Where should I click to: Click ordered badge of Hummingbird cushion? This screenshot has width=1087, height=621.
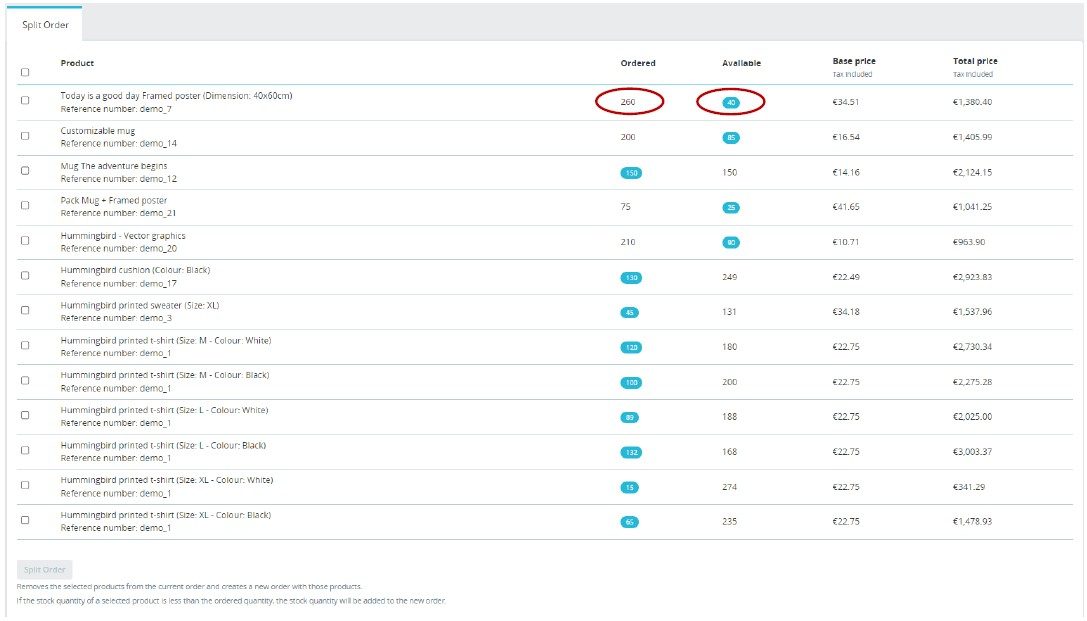coord(630,277)
